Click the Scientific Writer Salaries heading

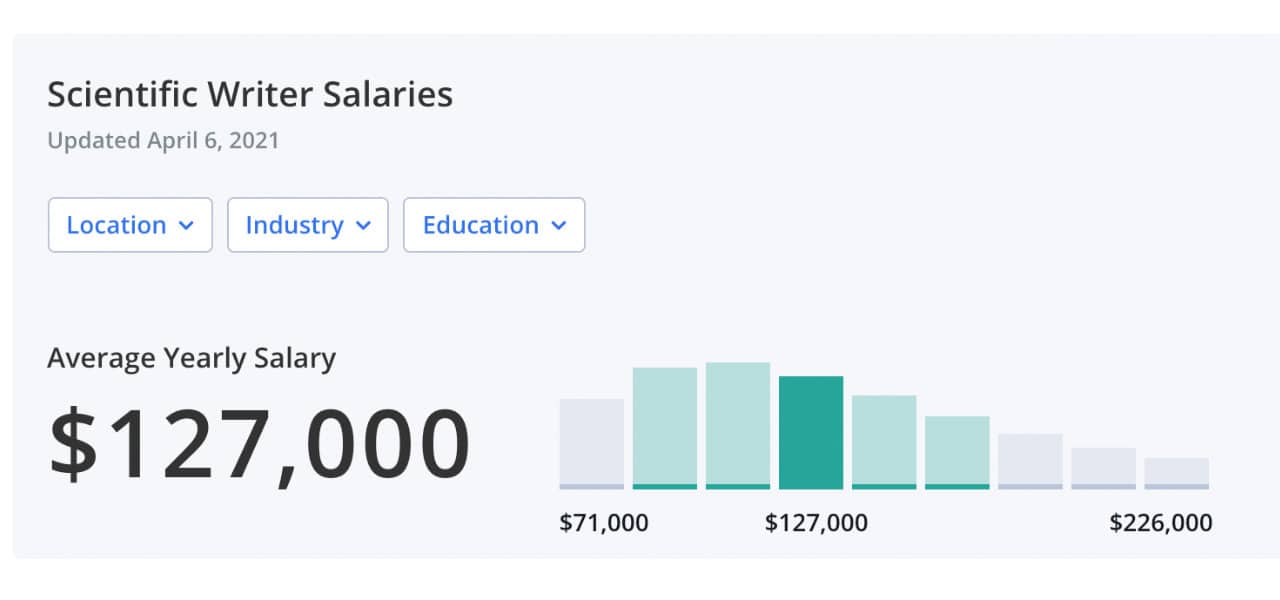pyautogui.click(x=250, y=94)
